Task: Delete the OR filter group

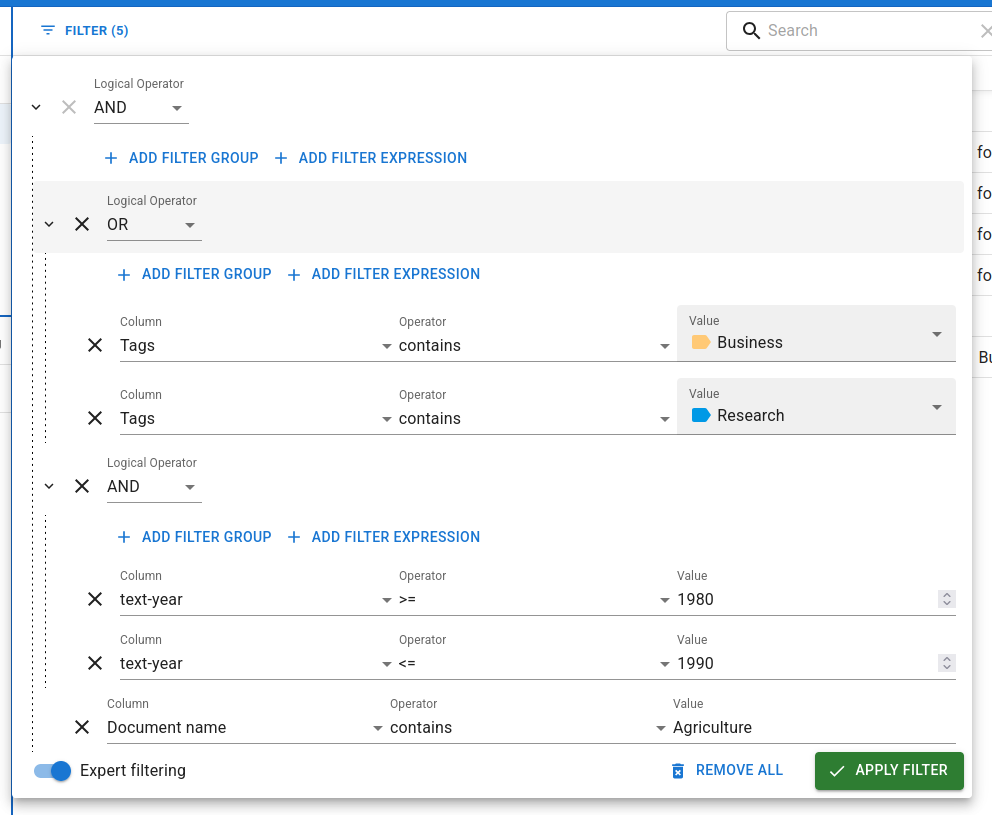Action: (x=82, y=225)
